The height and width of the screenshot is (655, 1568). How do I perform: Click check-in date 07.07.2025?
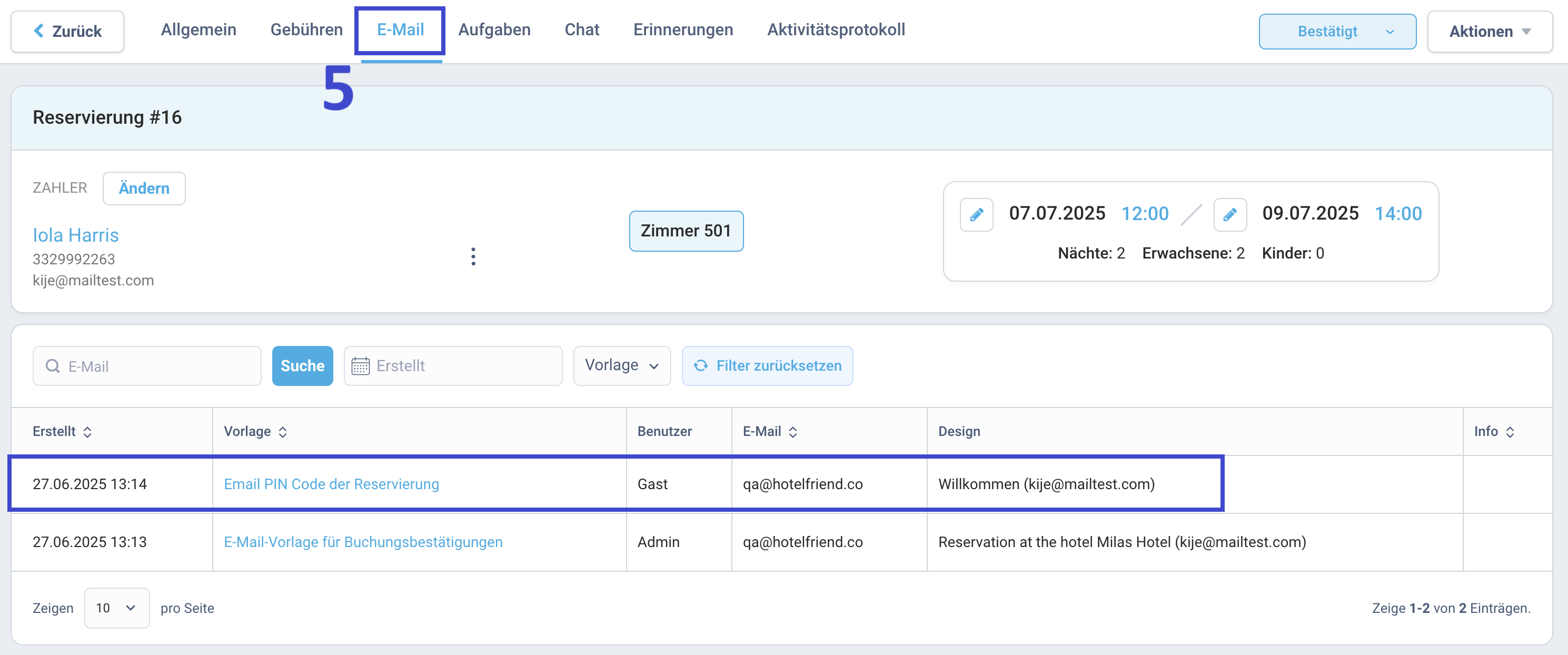tap(1057, 213)
